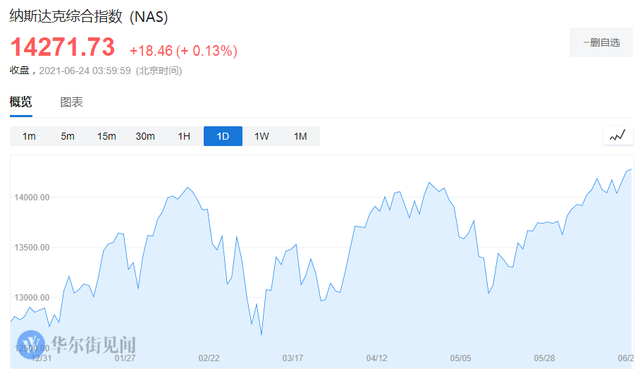Click the 04/12 date label
Viewport: 640px width, 376px height.
click(377, 358)
